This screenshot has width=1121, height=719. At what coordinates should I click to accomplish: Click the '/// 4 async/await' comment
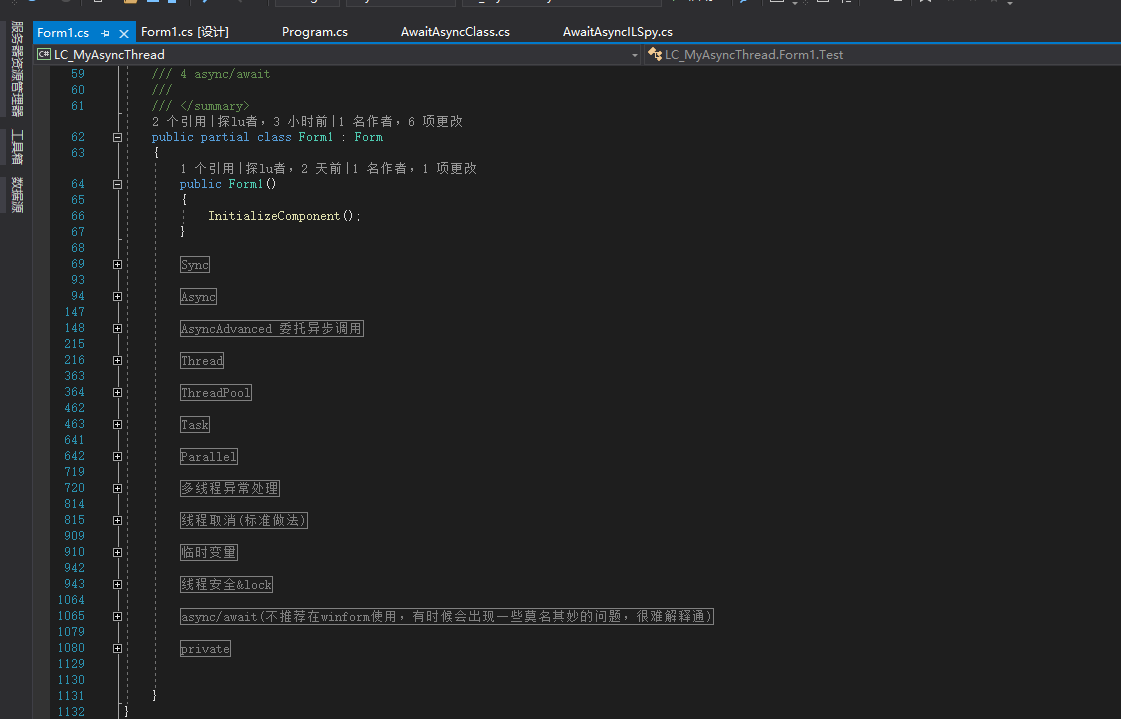point(211,74)
